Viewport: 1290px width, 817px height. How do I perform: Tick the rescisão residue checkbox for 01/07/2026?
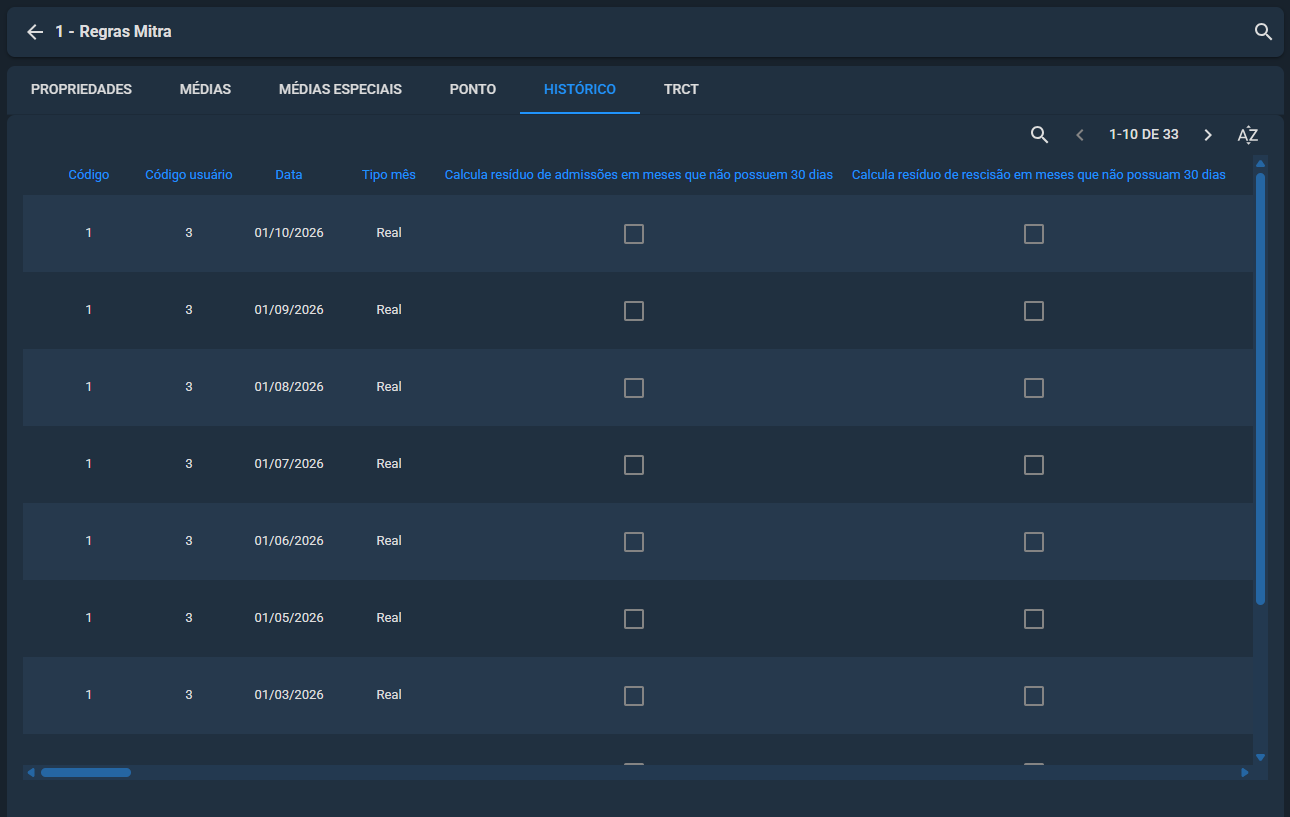pyautogui.click(x=1034, y=465)
